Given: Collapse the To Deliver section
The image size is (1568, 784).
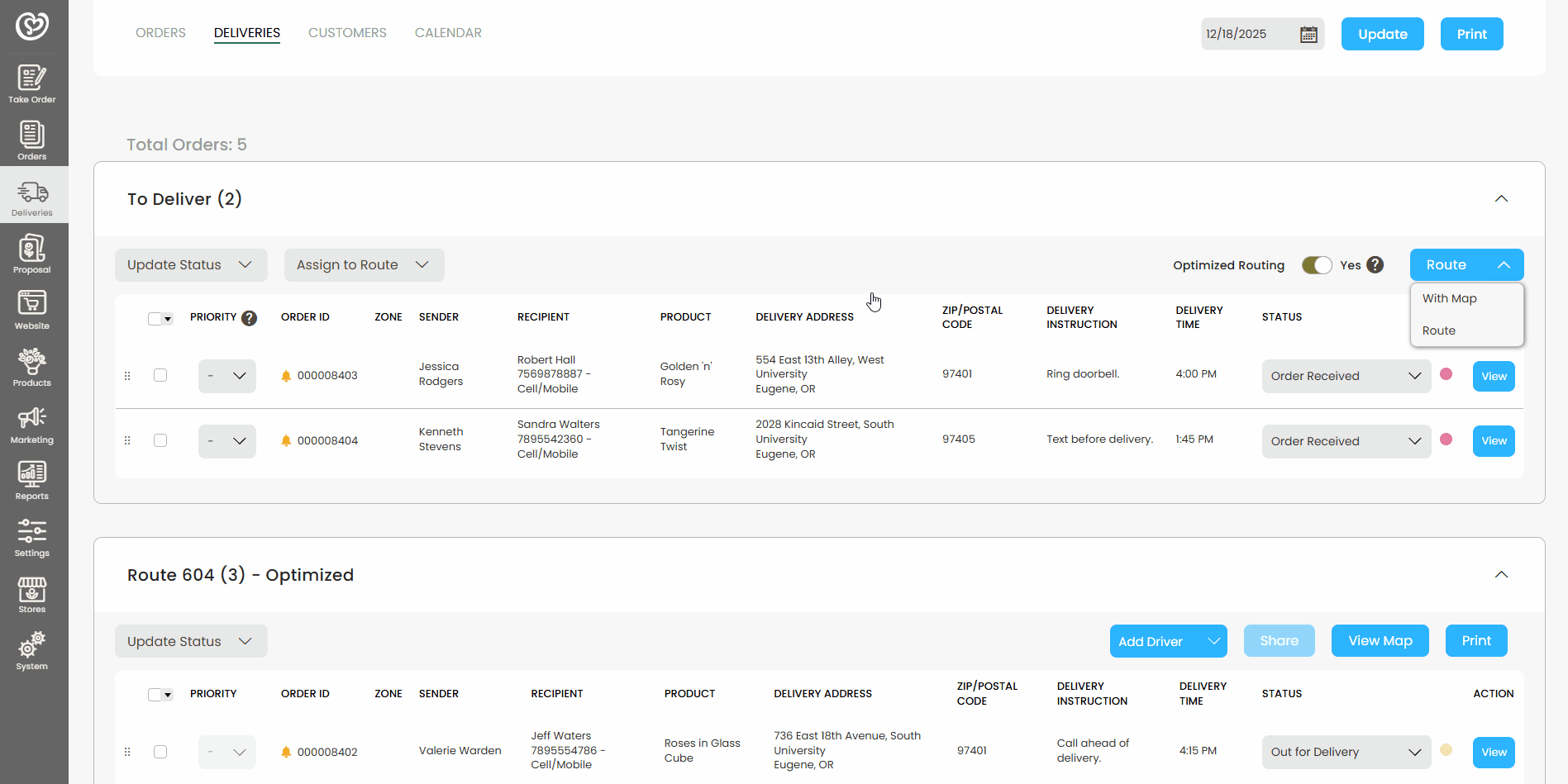Looking at the screenshot, I should pos(1501,198).
